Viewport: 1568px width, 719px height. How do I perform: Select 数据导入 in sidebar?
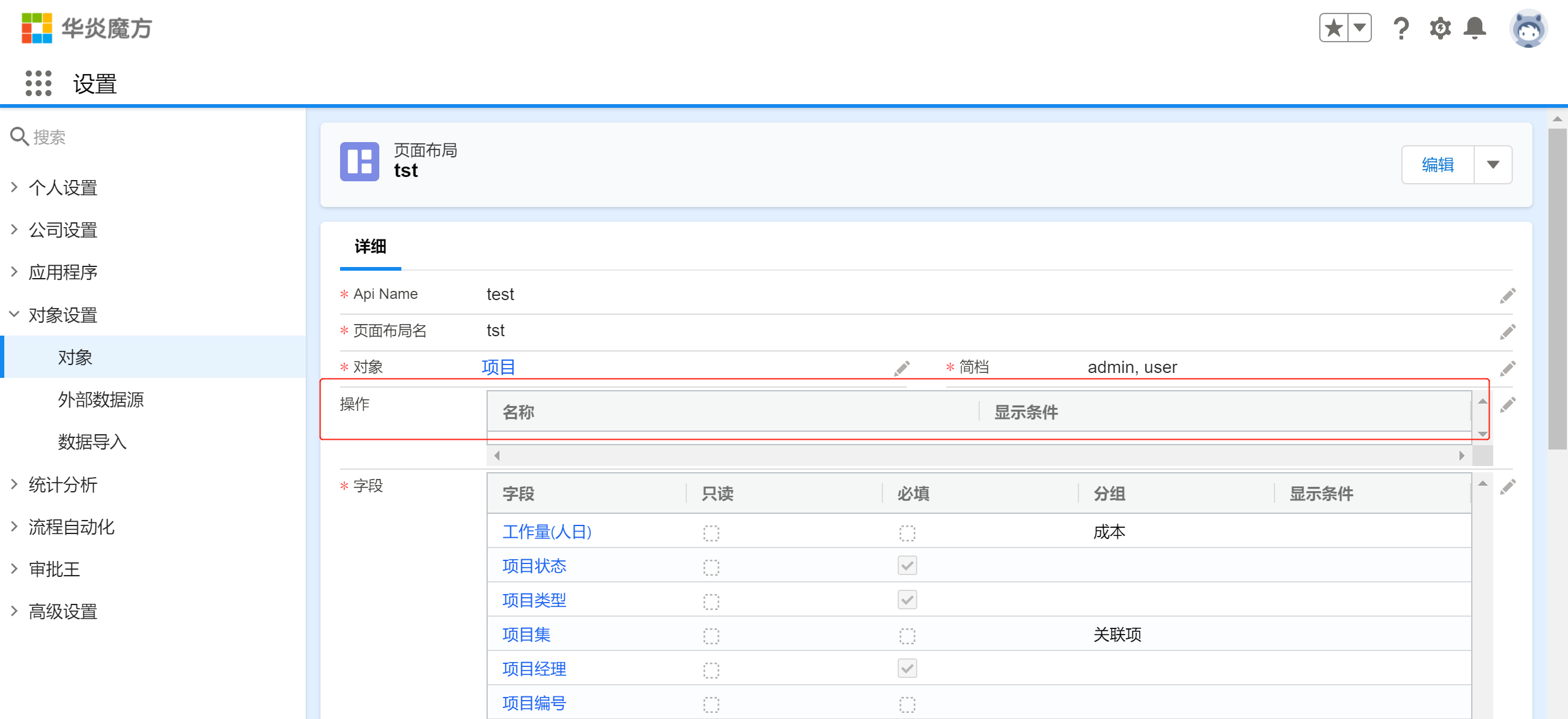pyautogui.click(x=92, y=442)
